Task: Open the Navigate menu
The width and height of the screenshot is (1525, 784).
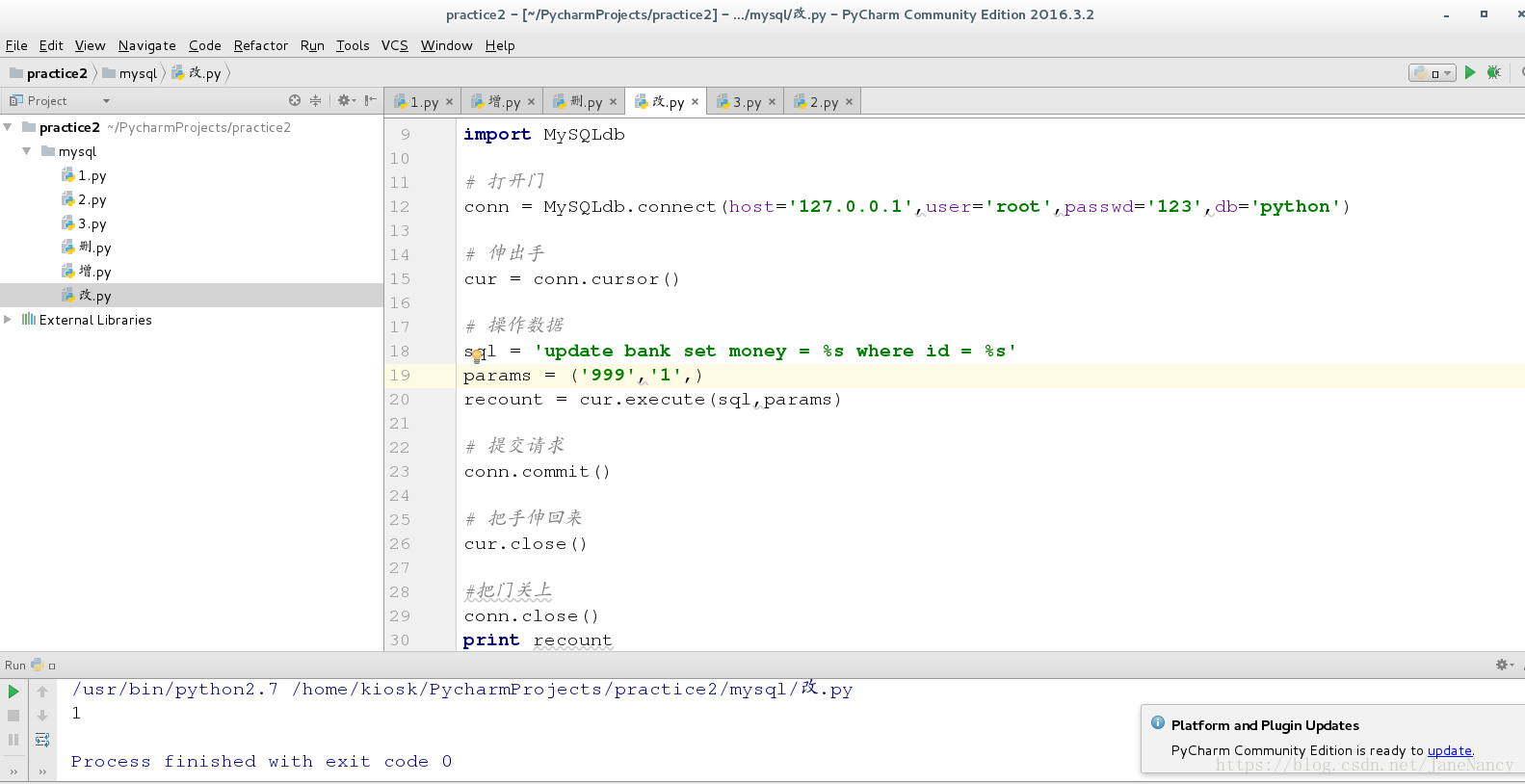Action: (x=147, y=45)
